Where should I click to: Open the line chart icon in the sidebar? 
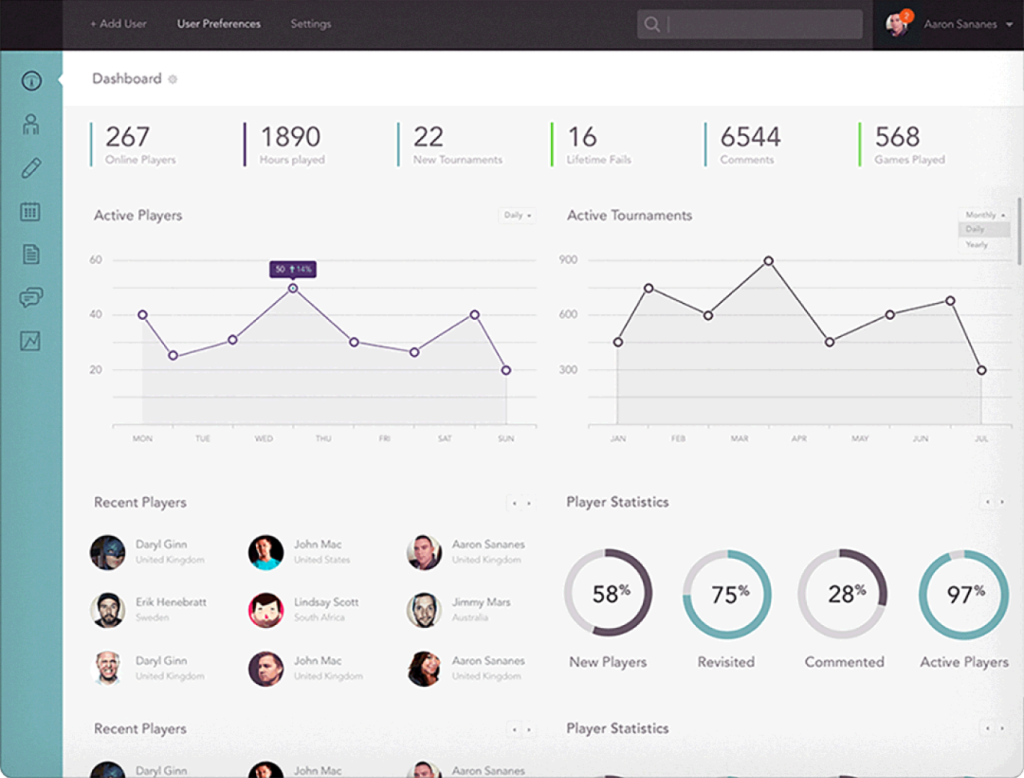[x=31, y=341]
